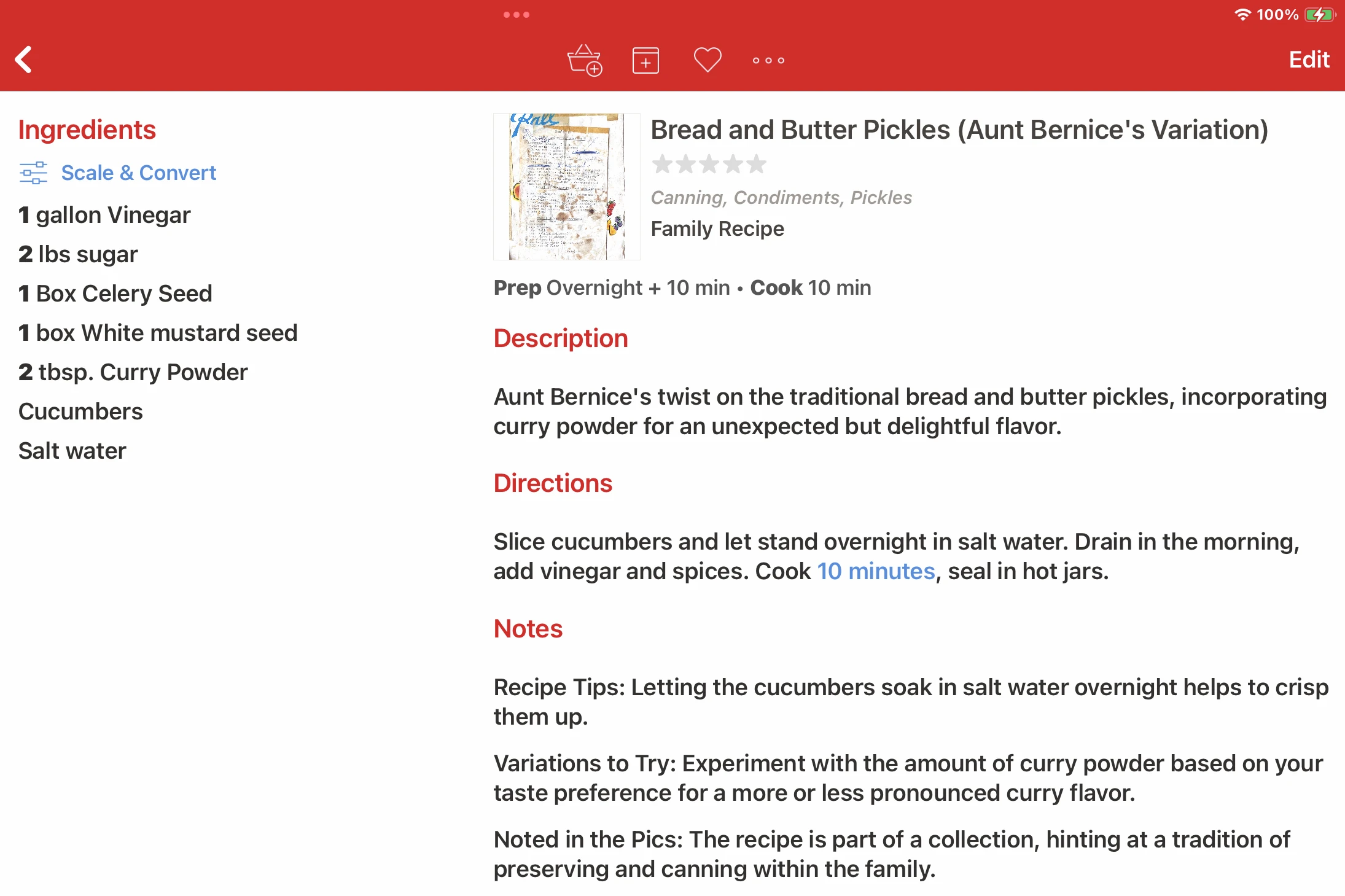Rate recipe five stars

[x=757, y=164]
